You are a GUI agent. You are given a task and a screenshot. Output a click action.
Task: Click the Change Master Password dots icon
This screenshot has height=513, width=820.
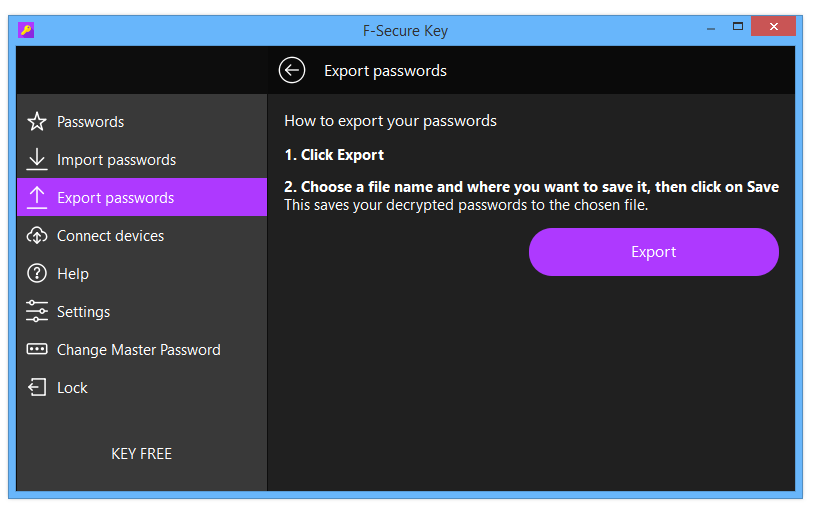point(37,349)
